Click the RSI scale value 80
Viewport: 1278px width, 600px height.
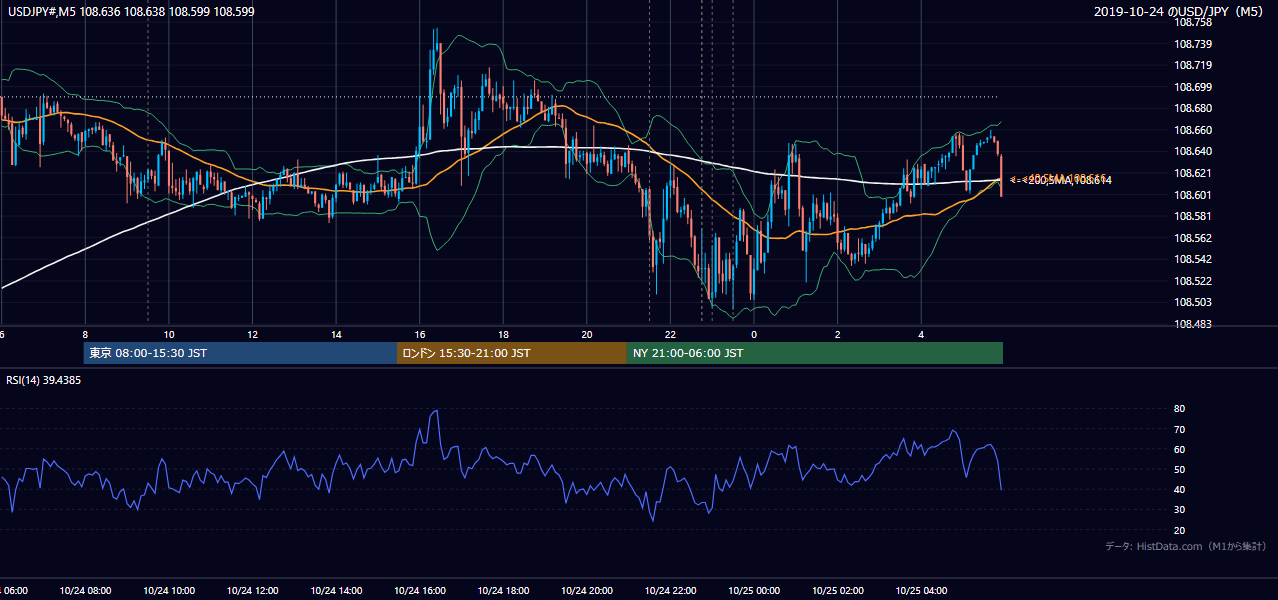(1180, 409)
